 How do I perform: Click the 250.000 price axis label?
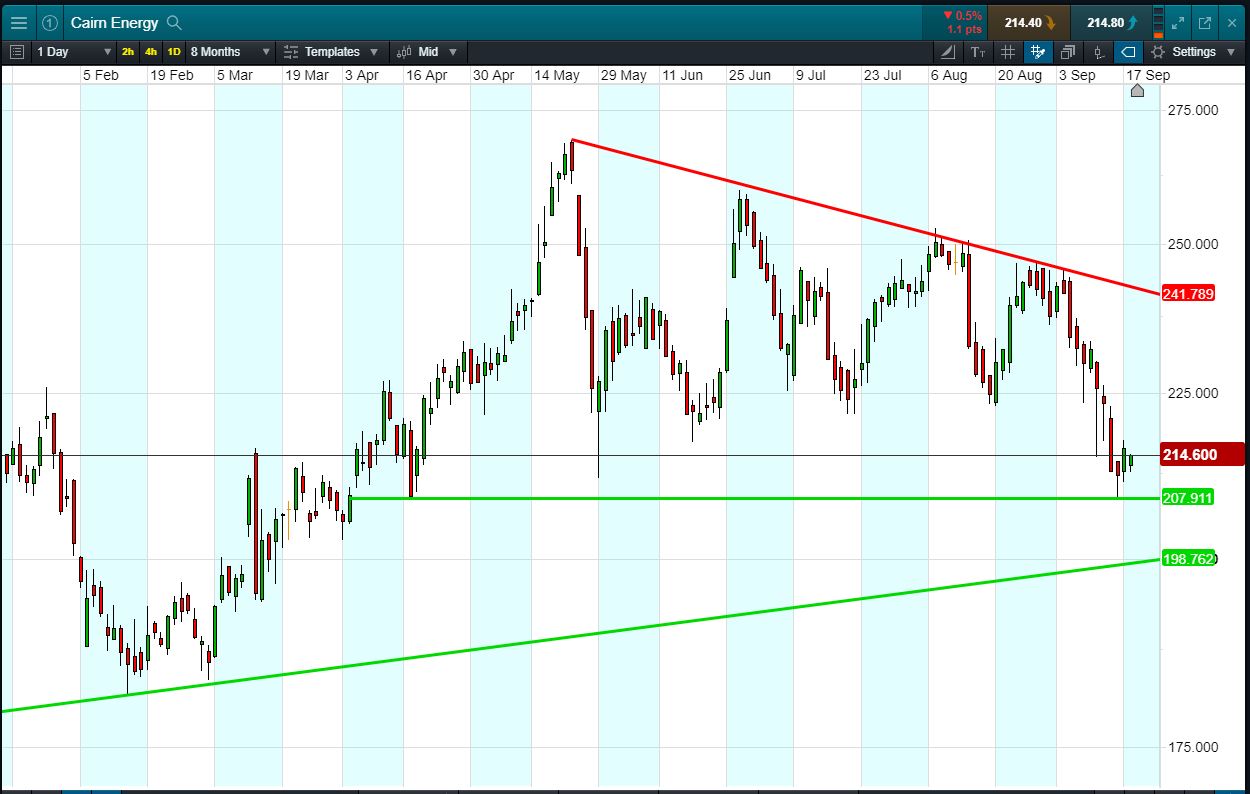[x=1193, y=244]
